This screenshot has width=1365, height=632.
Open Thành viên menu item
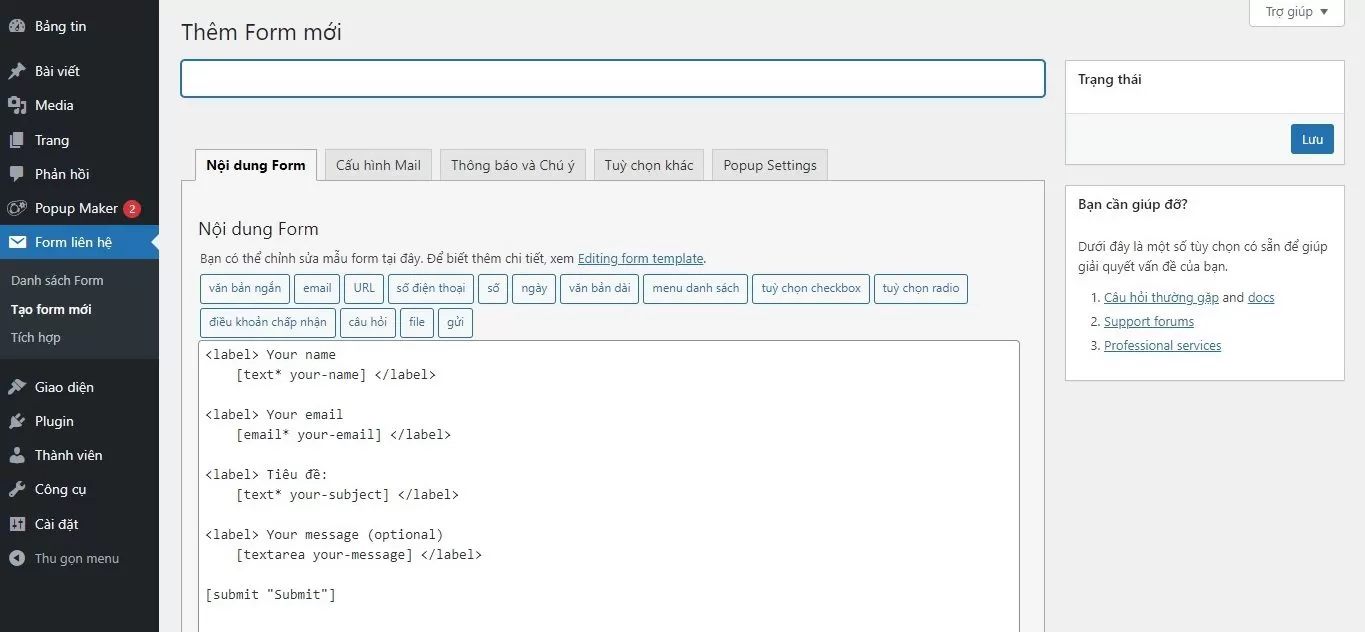tap(79, 455)
